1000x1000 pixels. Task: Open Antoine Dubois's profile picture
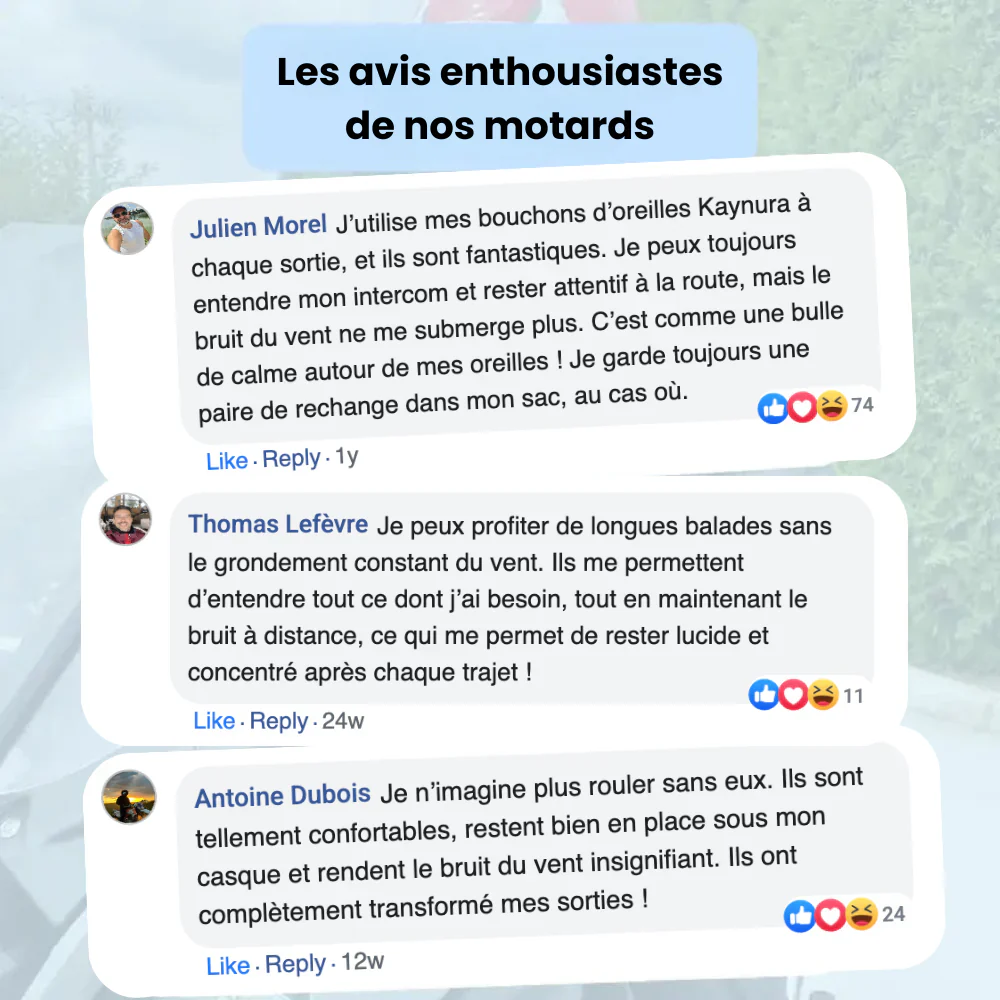click(129, 797)
